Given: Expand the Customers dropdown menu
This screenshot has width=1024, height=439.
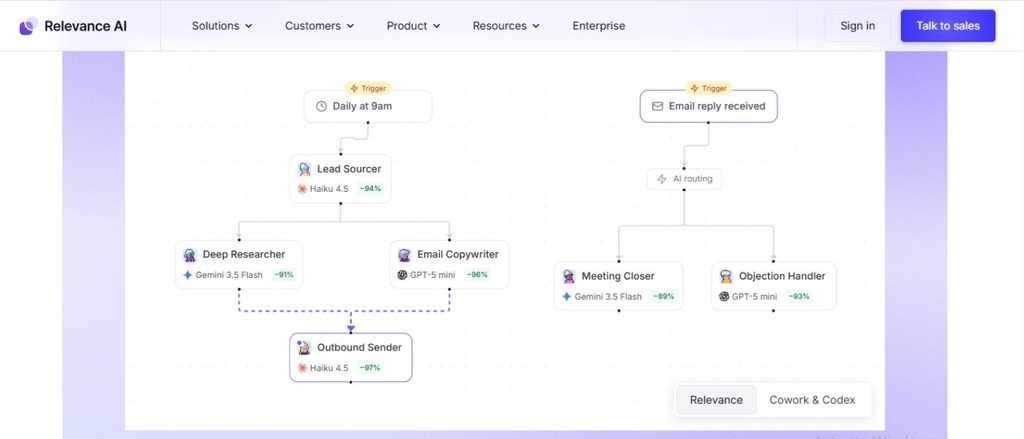Looking at the screenshot, I should (319, 26).
